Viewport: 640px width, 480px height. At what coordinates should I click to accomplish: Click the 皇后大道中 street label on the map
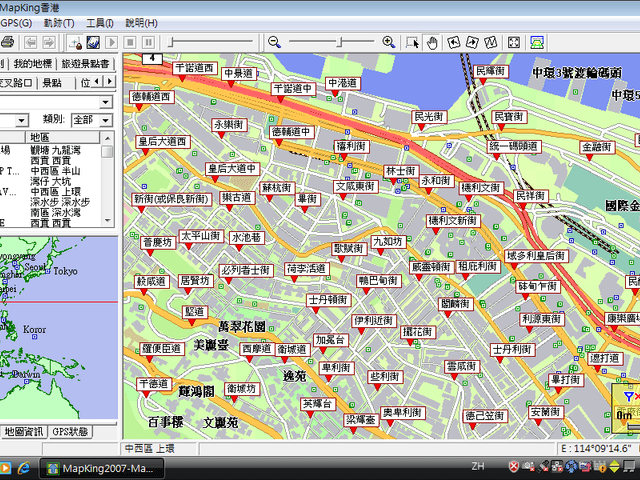pos(232,168)
